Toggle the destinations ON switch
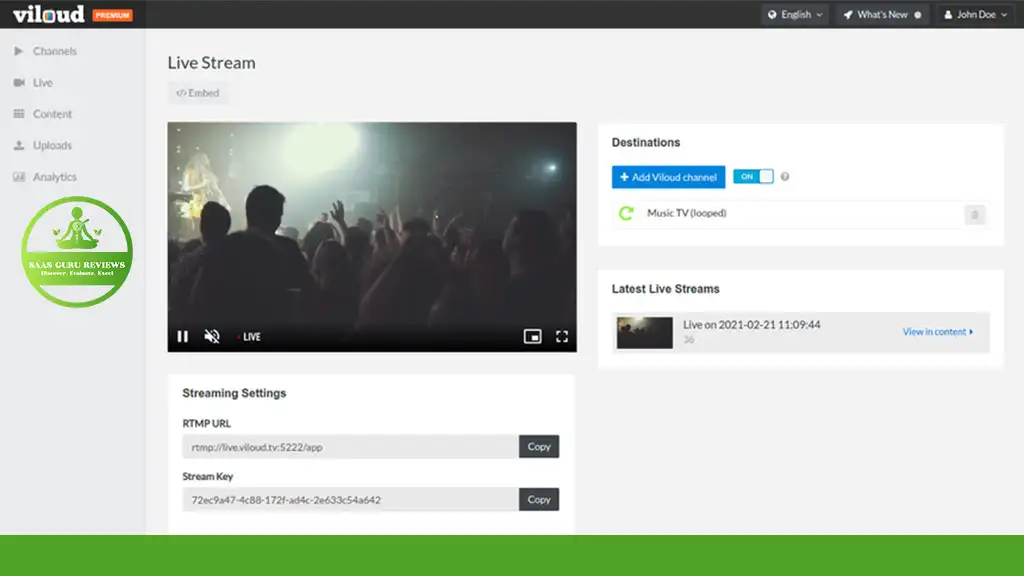Viewport: 1024px width, 576px height. [x=753, y=176]
